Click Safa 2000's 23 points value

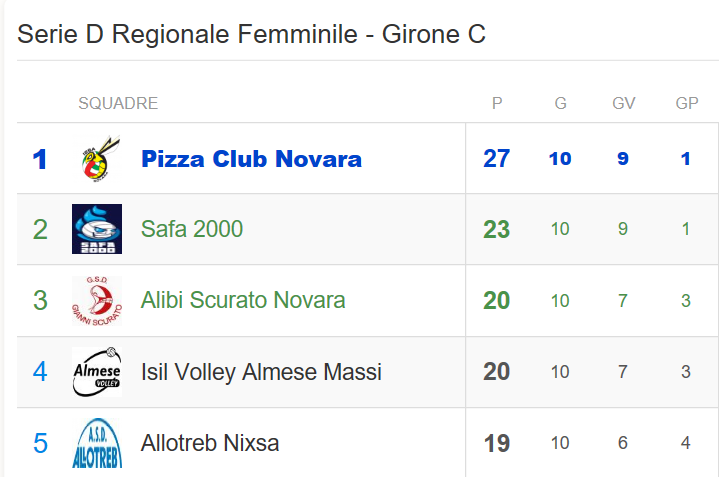(x=497, y=229)
